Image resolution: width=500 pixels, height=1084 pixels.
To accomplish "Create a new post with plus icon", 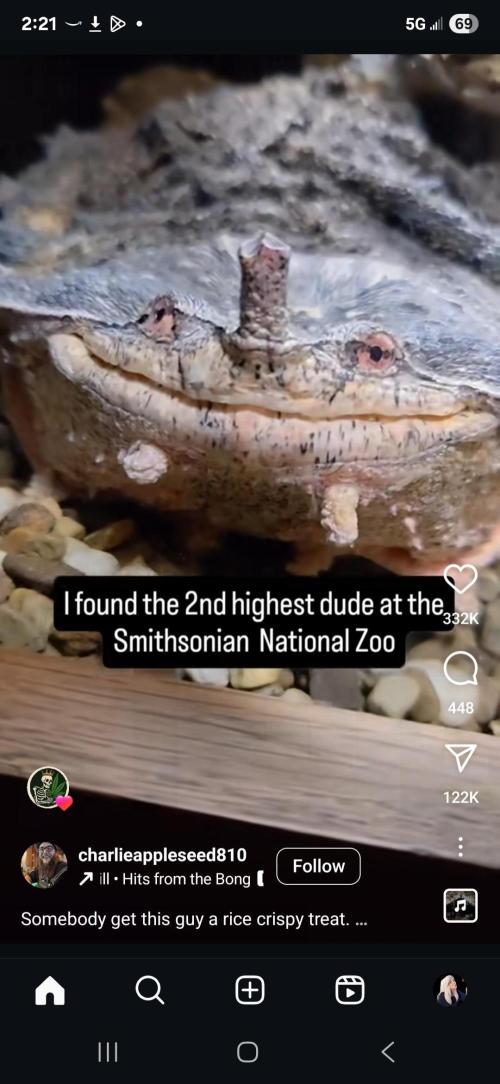I will [x=250, y=991].
